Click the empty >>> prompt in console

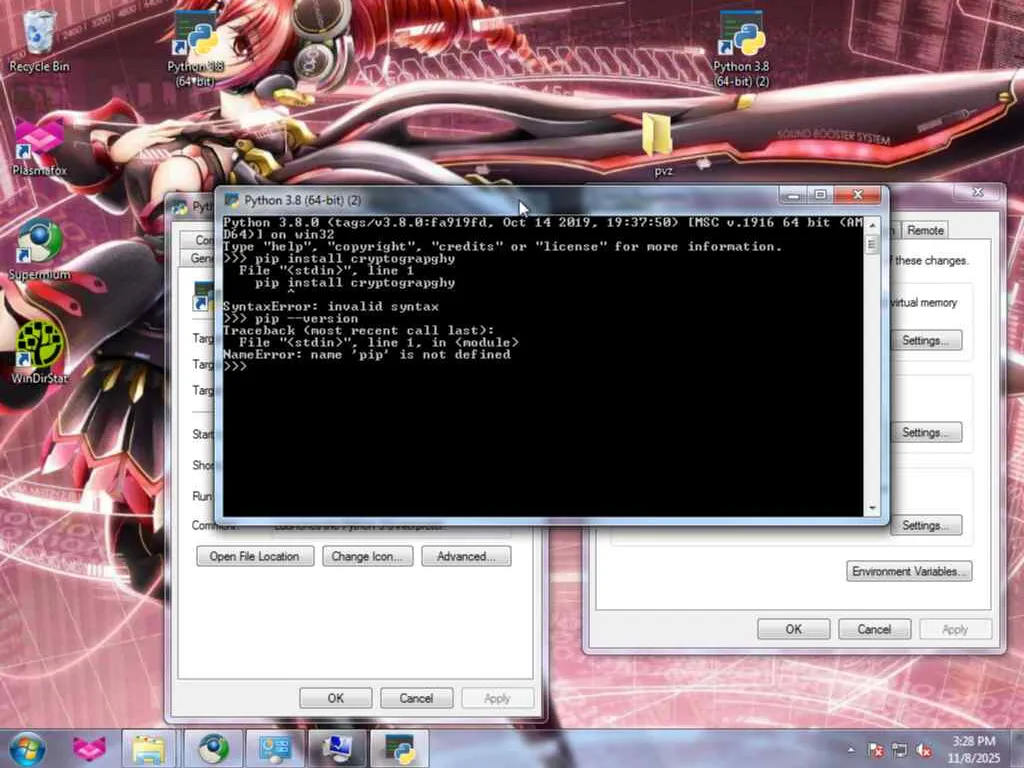point(235,366)
